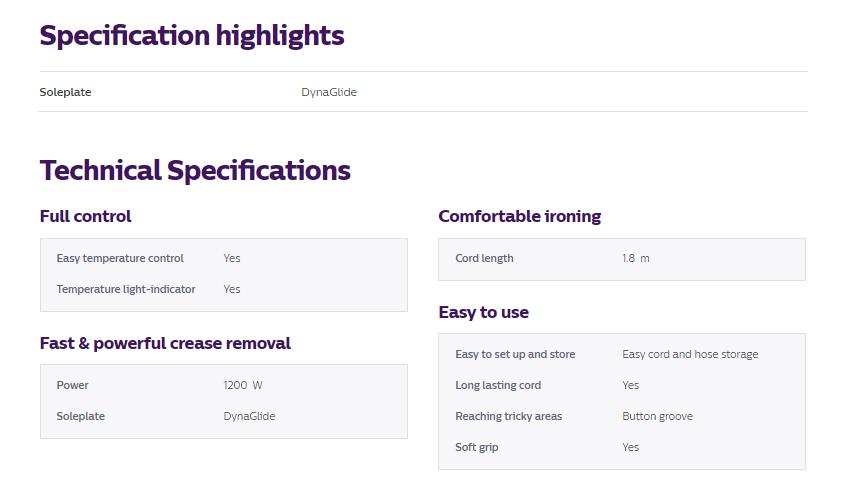This screenshot has width=852, height=479.
Task: Click the Technical Specifications heading
Action: (195, 171)
